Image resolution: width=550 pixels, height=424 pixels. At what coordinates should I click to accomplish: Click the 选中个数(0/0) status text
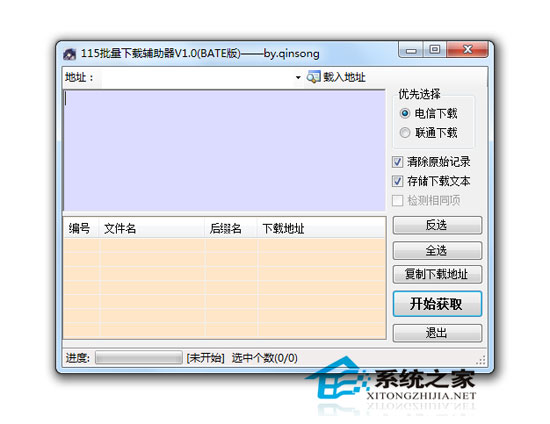pyautogui.click(x=264, y=358)
